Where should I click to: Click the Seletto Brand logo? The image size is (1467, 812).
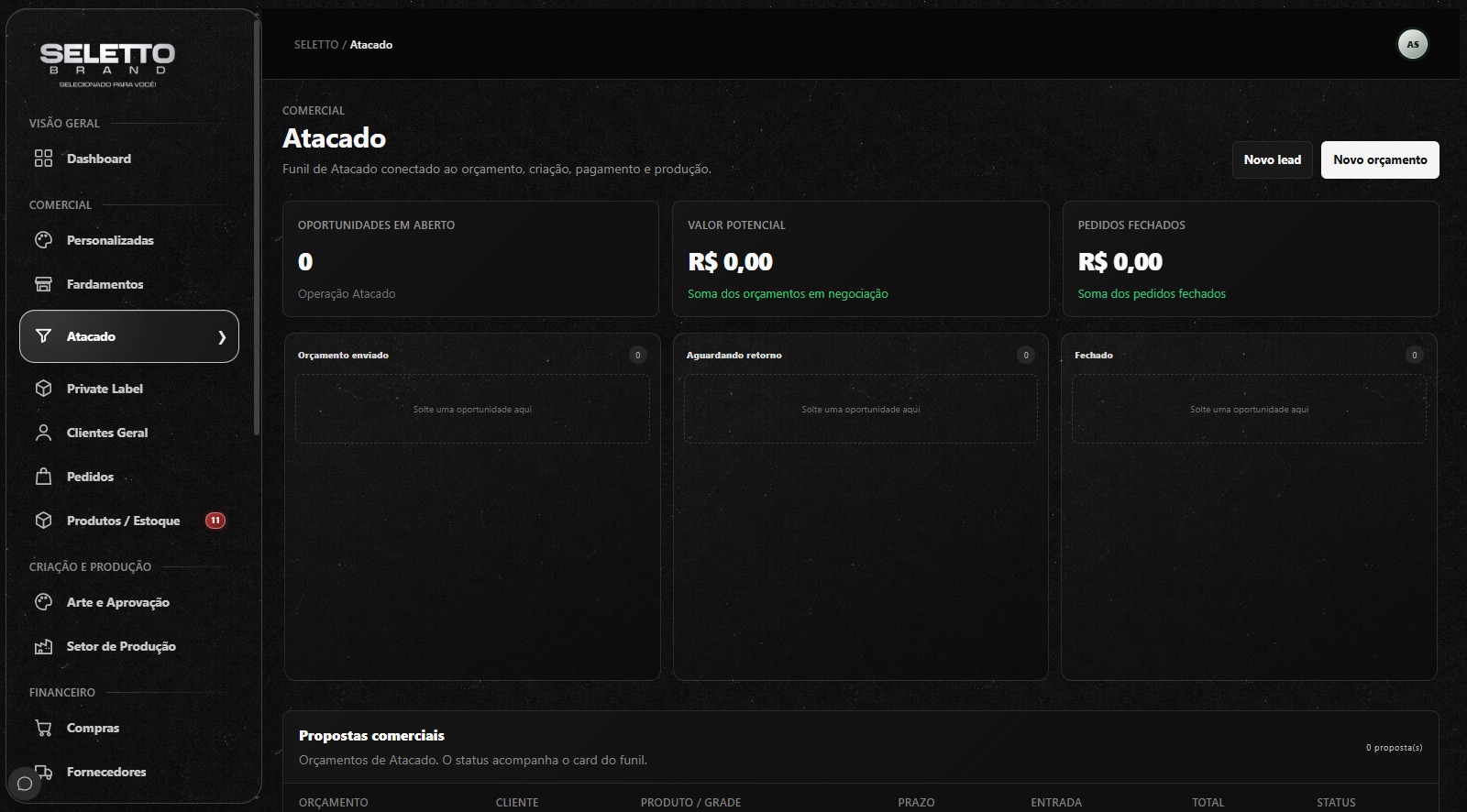pos(107,65)
